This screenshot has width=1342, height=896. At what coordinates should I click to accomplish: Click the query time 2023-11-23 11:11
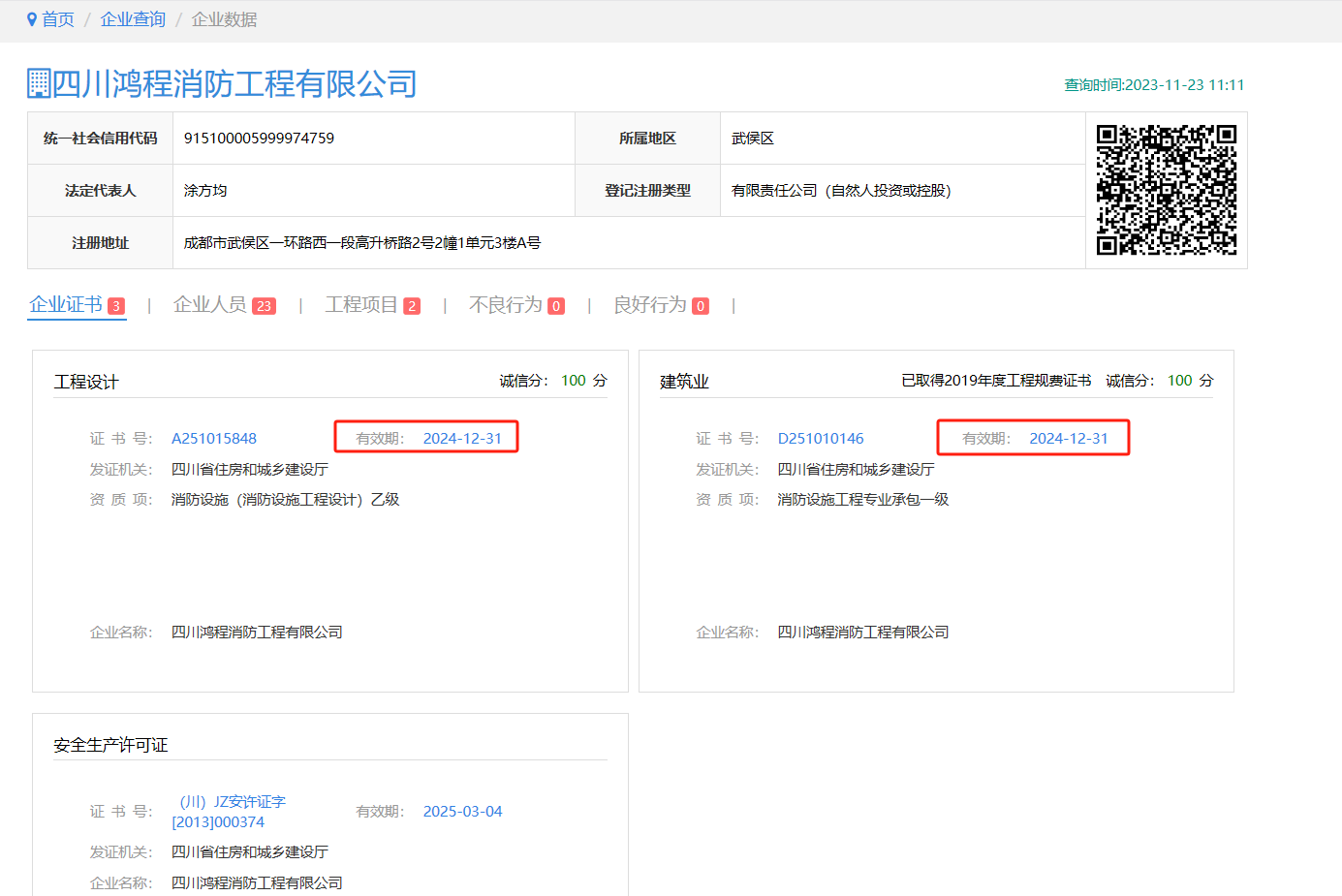1154,85
